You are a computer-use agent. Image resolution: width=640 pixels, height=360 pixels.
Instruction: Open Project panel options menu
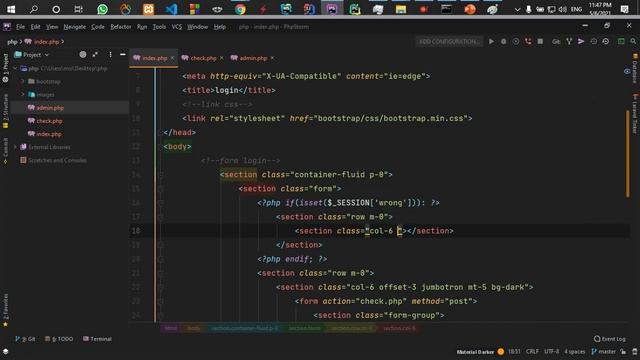[110, 54]
